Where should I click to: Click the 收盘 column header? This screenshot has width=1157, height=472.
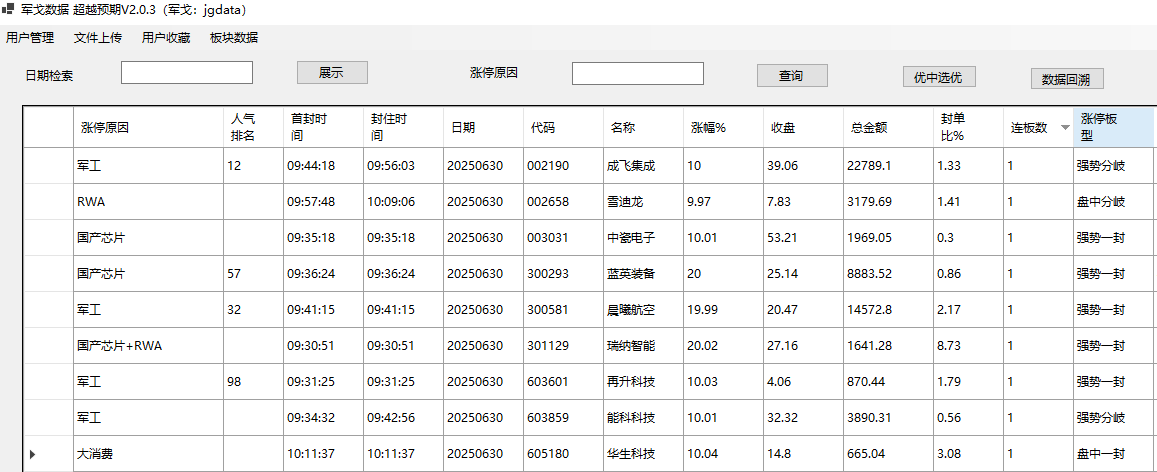point(803,128)
